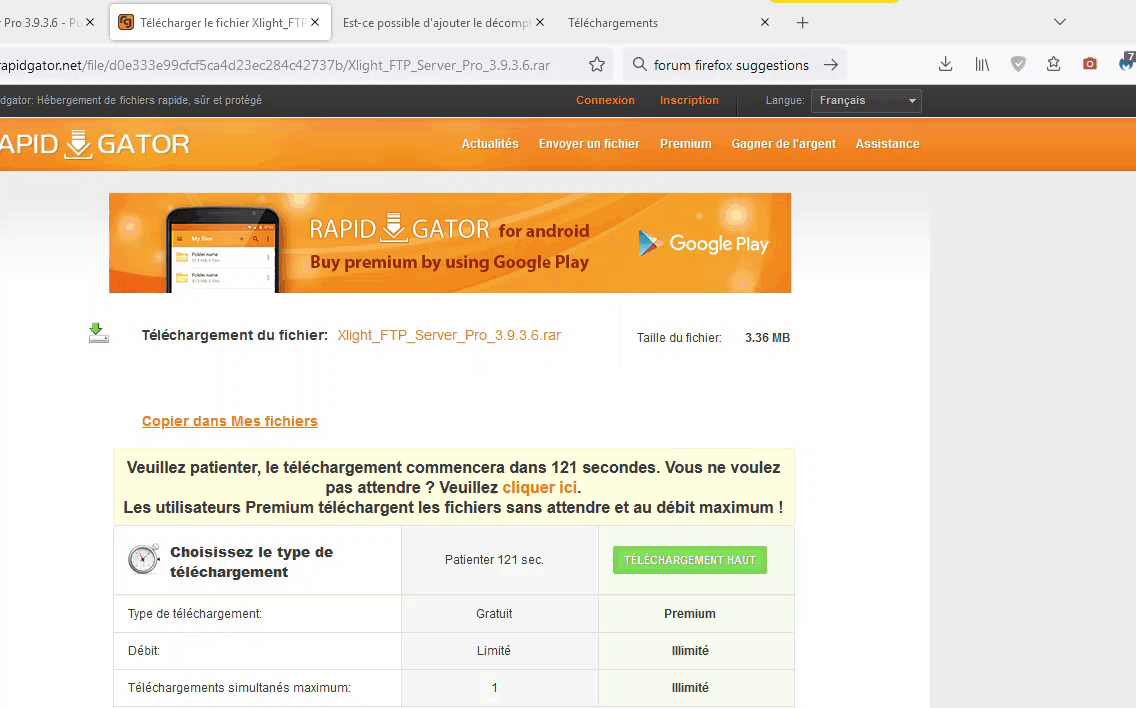The image size is (1136, 708).
Task: Click 'Téléchargements simultanés maximum:' row label
Action: coord(239,687)
